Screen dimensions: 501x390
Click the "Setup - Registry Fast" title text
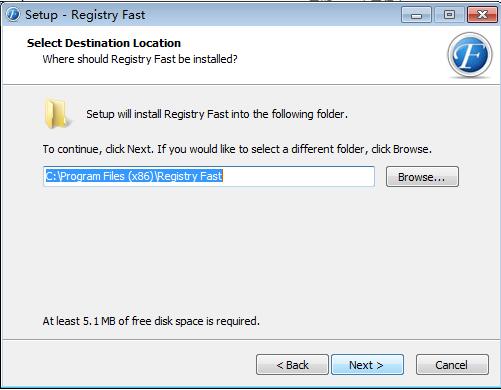85,15
